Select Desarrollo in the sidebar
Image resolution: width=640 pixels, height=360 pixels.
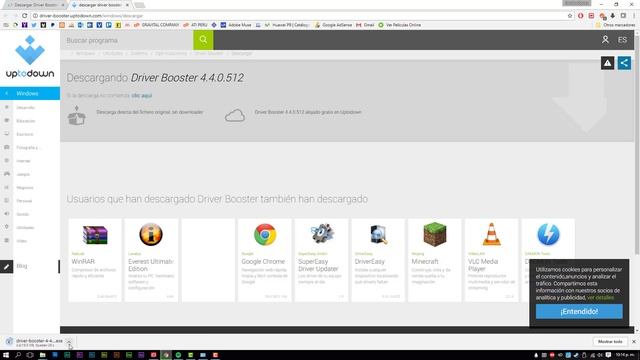25,108
